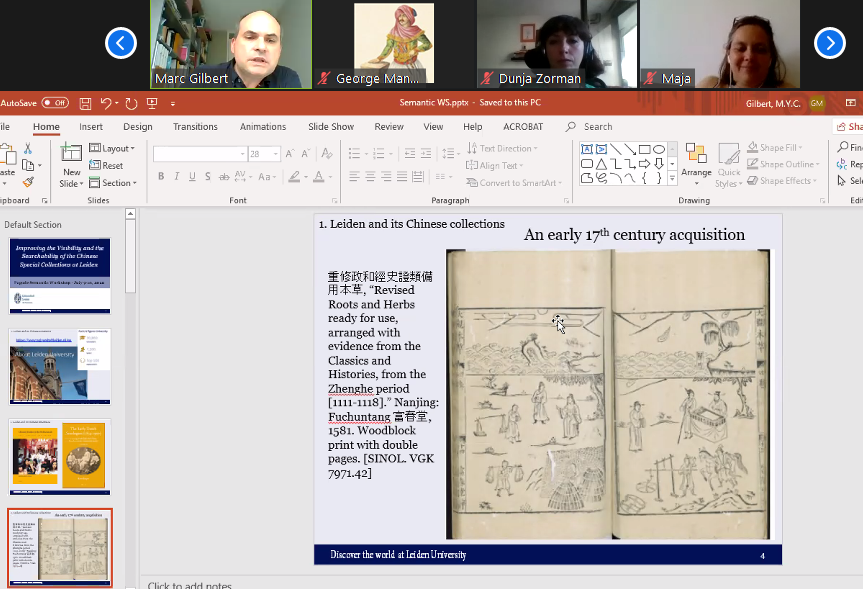863x589 pixels.
Task: Select the title slide thumbnail
Action: coord(60,276)
